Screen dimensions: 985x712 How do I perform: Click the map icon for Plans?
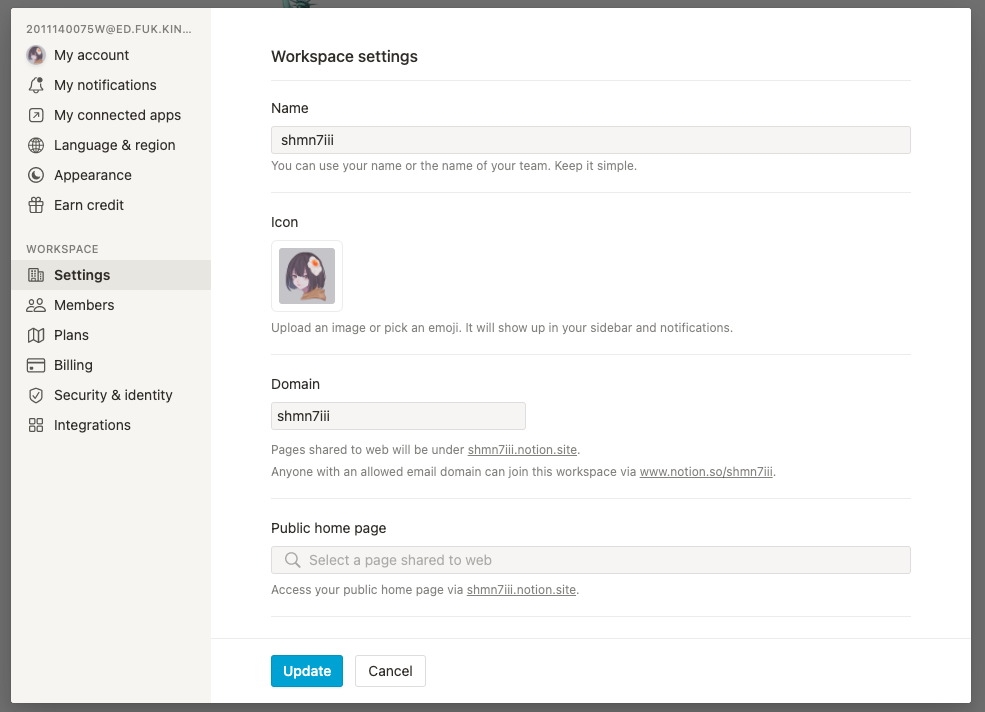36,335
